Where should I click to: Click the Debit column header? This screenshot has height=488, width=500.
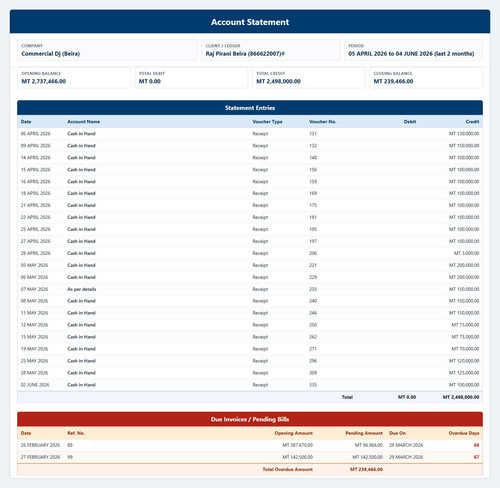coord(410,122)
